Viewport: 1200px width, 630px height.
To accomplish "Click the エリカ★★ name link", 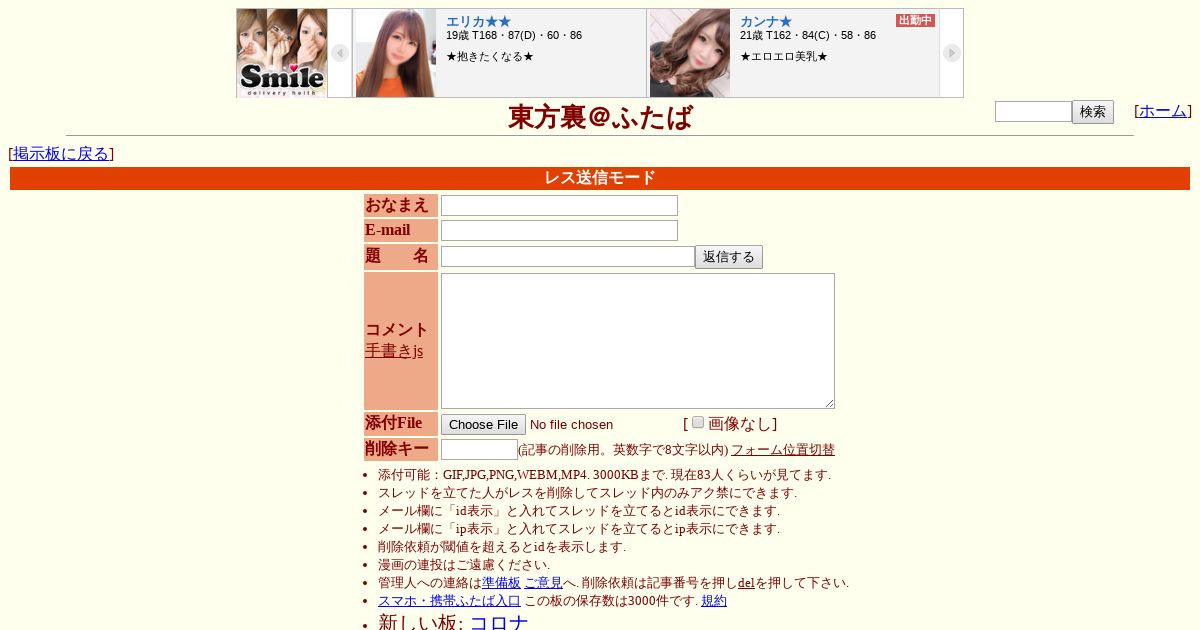I will point(478,21).
